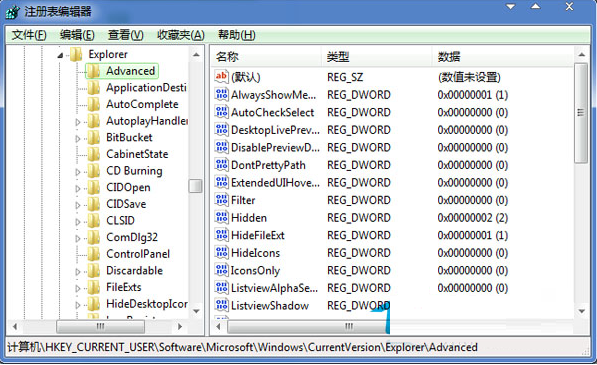Select the IconsOnly DWORD icon
This screenshot has height=365, width=597.
click(221, 270)
